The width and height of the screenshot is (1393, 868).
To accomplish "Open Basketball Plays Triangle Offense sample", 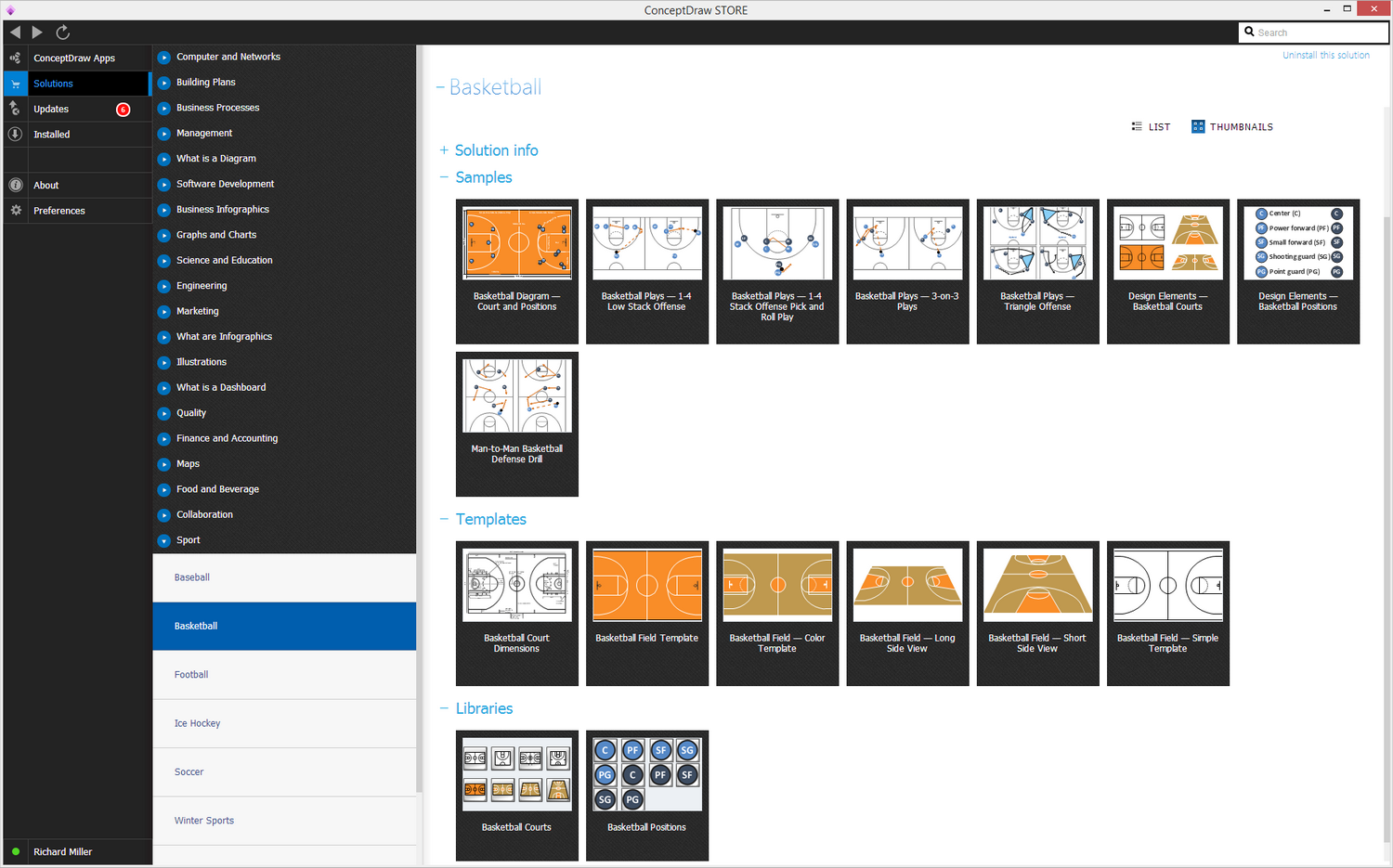I will (x=1037, y=271).
